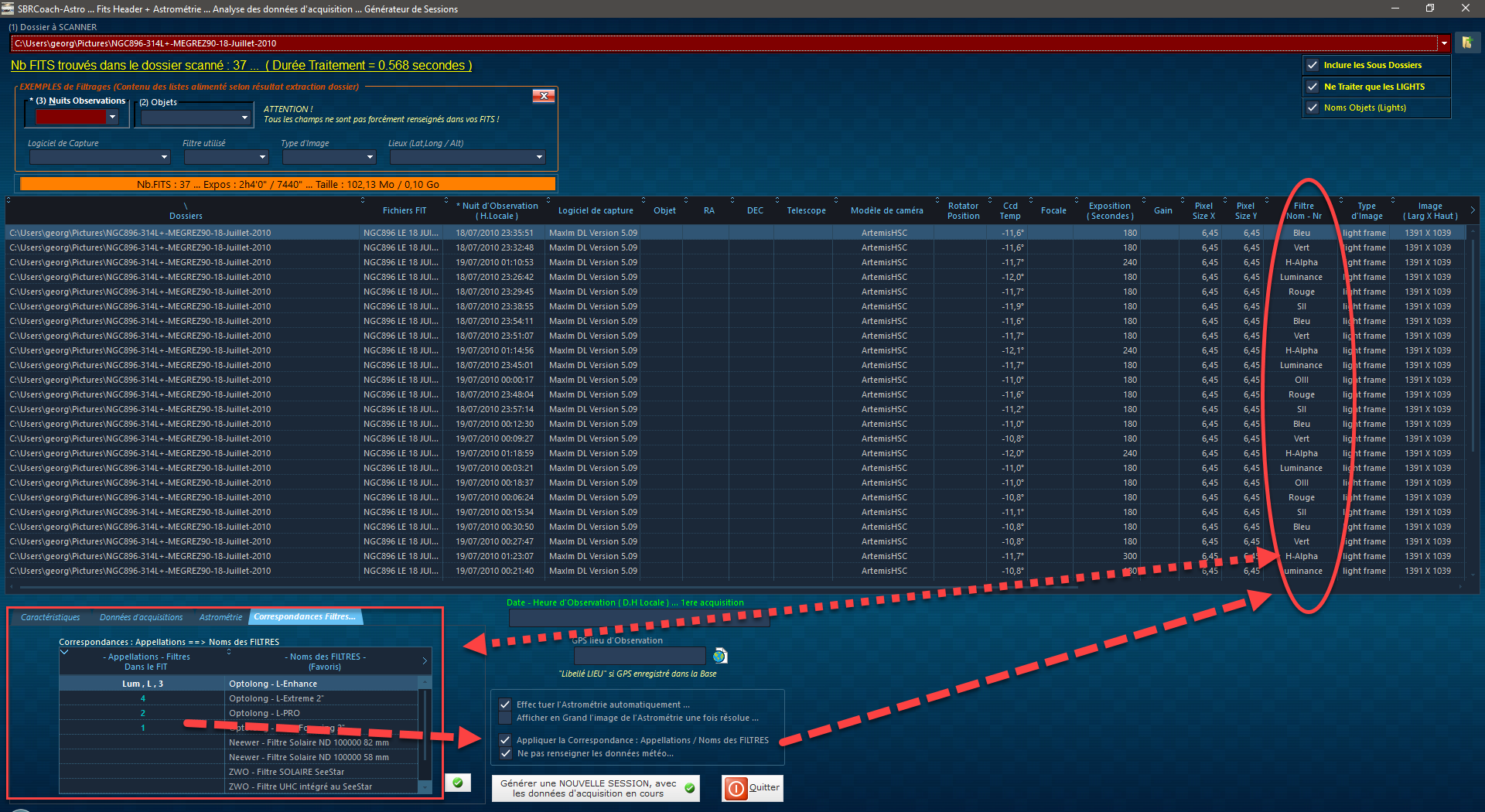The width and height of the screenshot is (1485, 812).
Task: Click the GPS lieu d'Observation input field
Action: pyautogui.click(x=640, y=656)
